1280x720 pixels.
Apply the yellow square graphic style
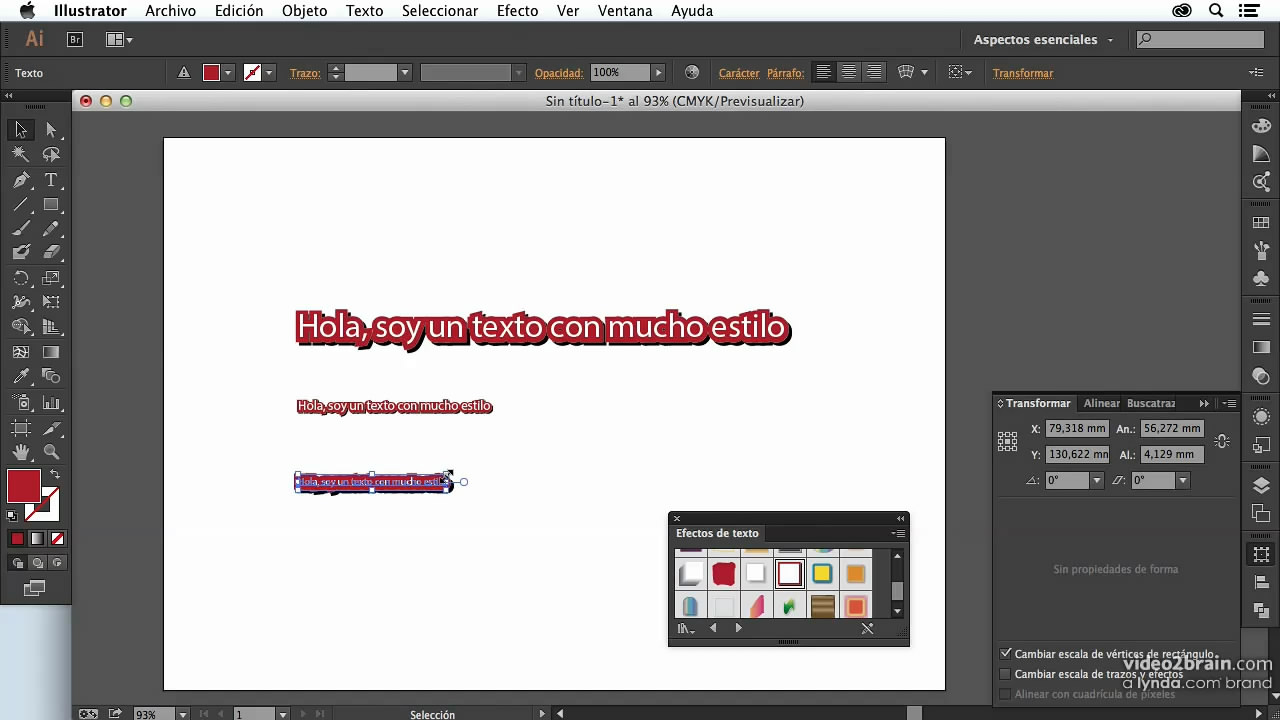[x=822, y=574]
